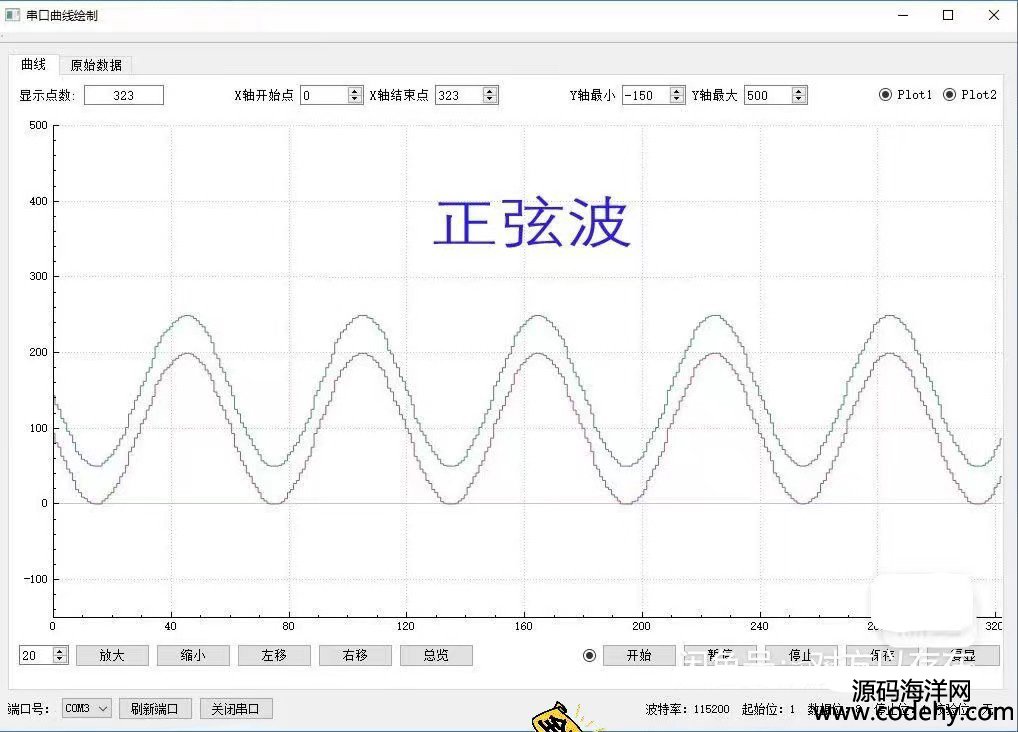This screenshot has width=1018, height=732.
Task: Show the full overview with 总览
Action: point(436,655)
